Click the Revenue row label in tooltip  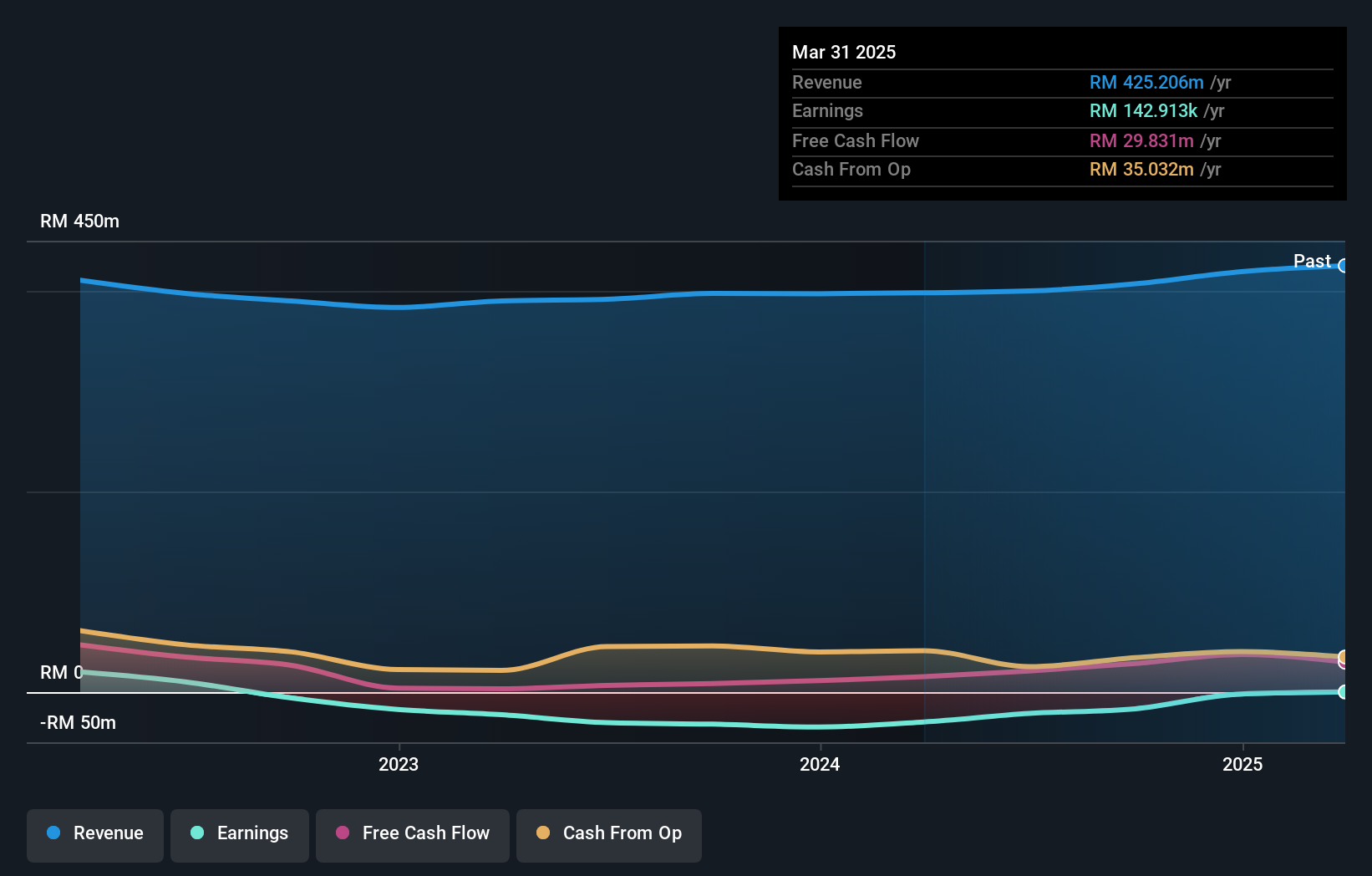(x=827, y=82)
